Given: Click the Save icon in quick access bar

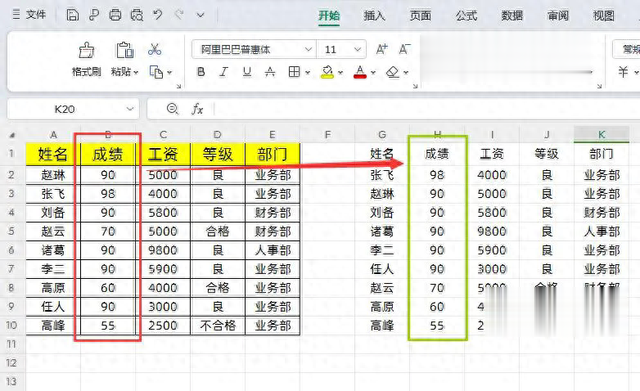Looking at the screenshot, I should [73, 15].
